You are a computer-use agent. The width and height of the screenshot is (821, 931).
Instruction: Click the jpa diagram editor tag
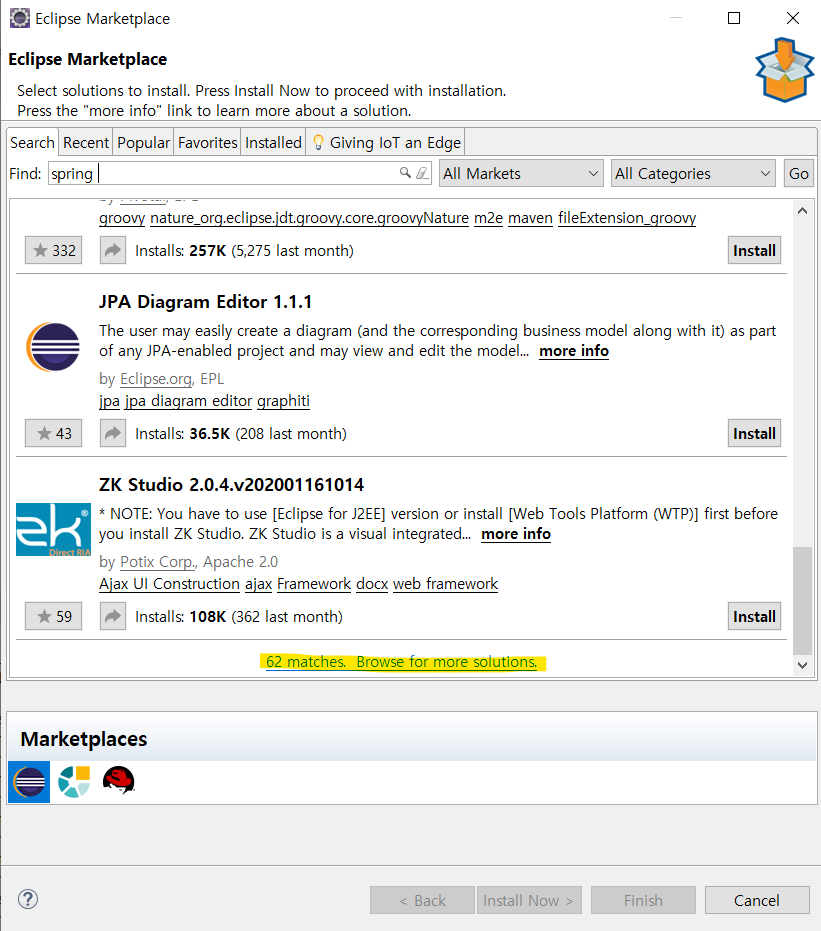click(188, 401)
